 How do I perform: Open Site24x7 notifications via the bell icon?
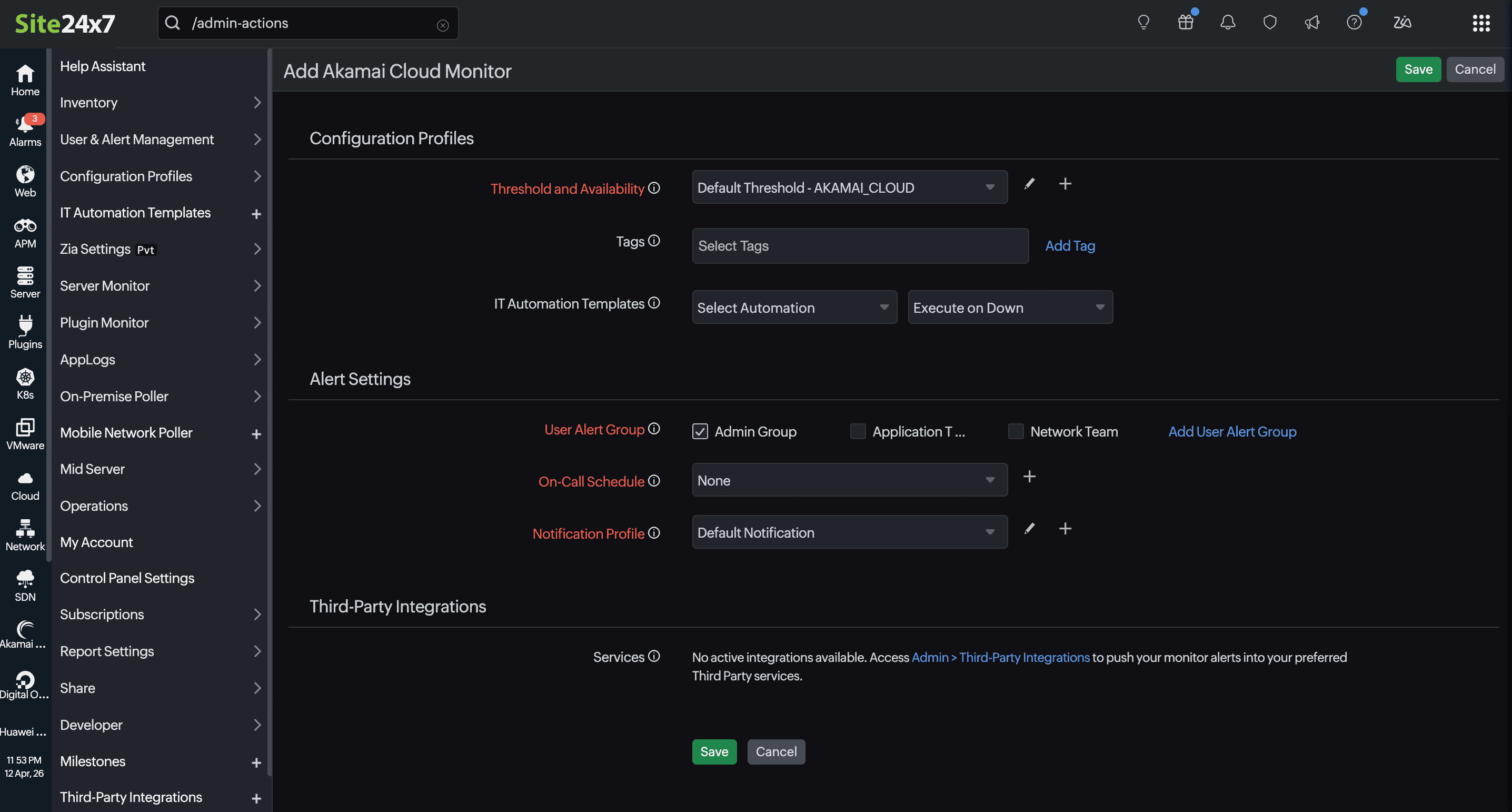(1227, 22)
